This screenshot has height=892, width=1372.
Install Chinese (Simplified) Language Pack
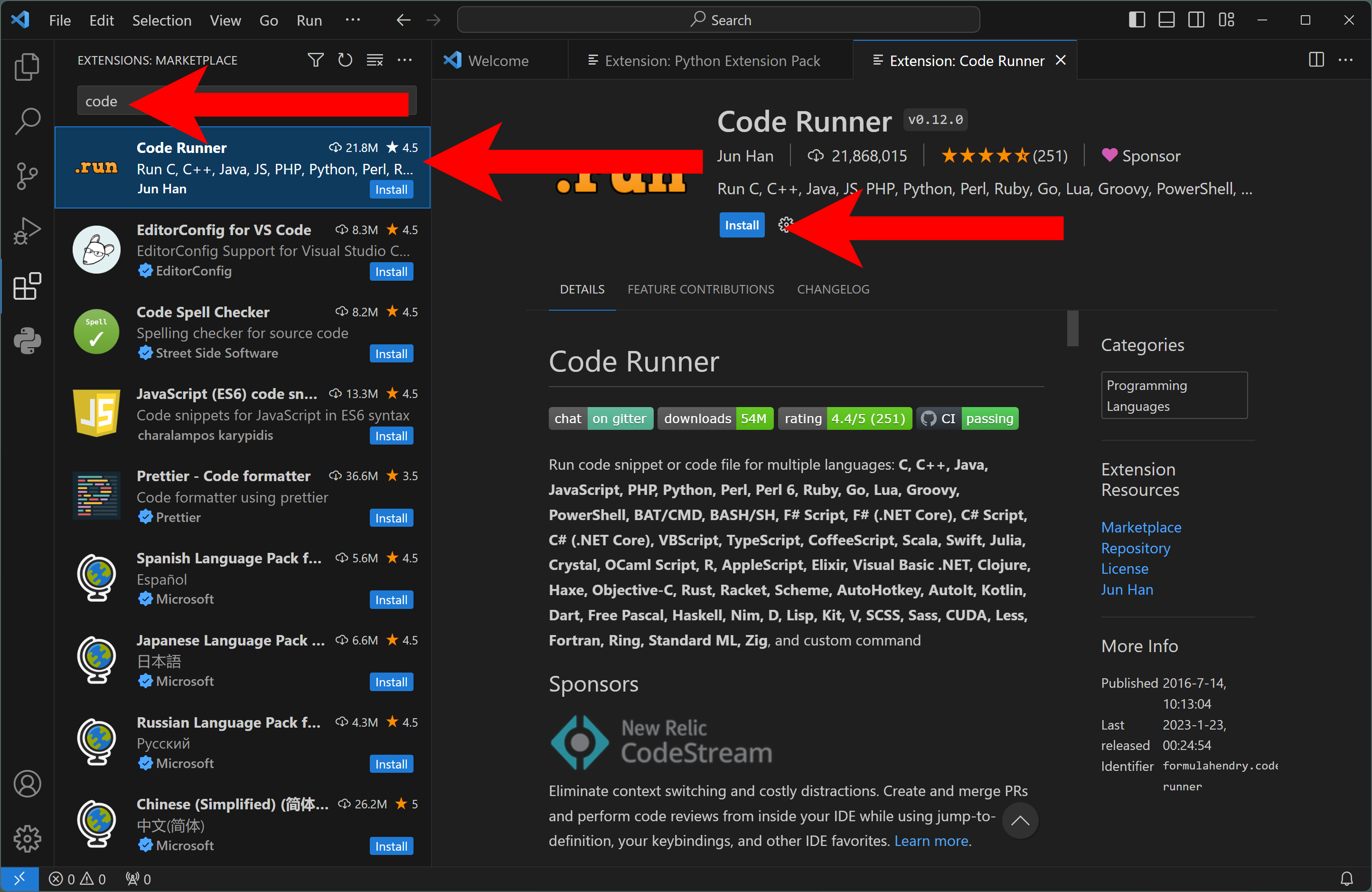point(391,846)
